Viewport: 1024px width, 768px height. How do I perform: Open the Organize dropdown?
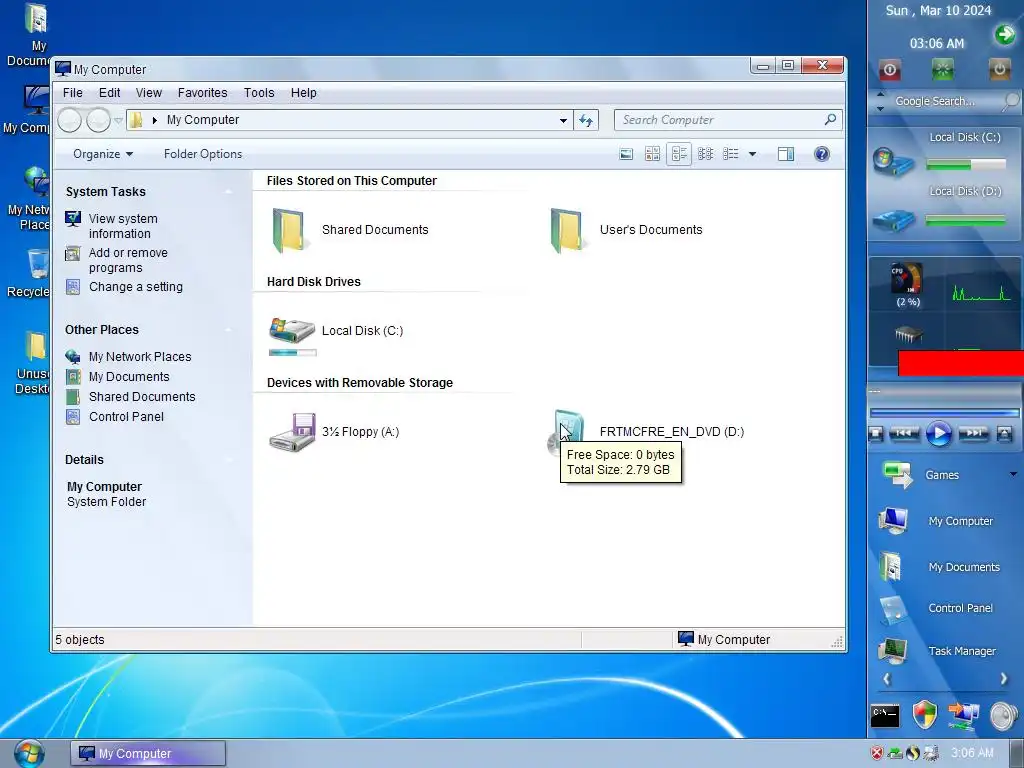[x=103, y=154]
